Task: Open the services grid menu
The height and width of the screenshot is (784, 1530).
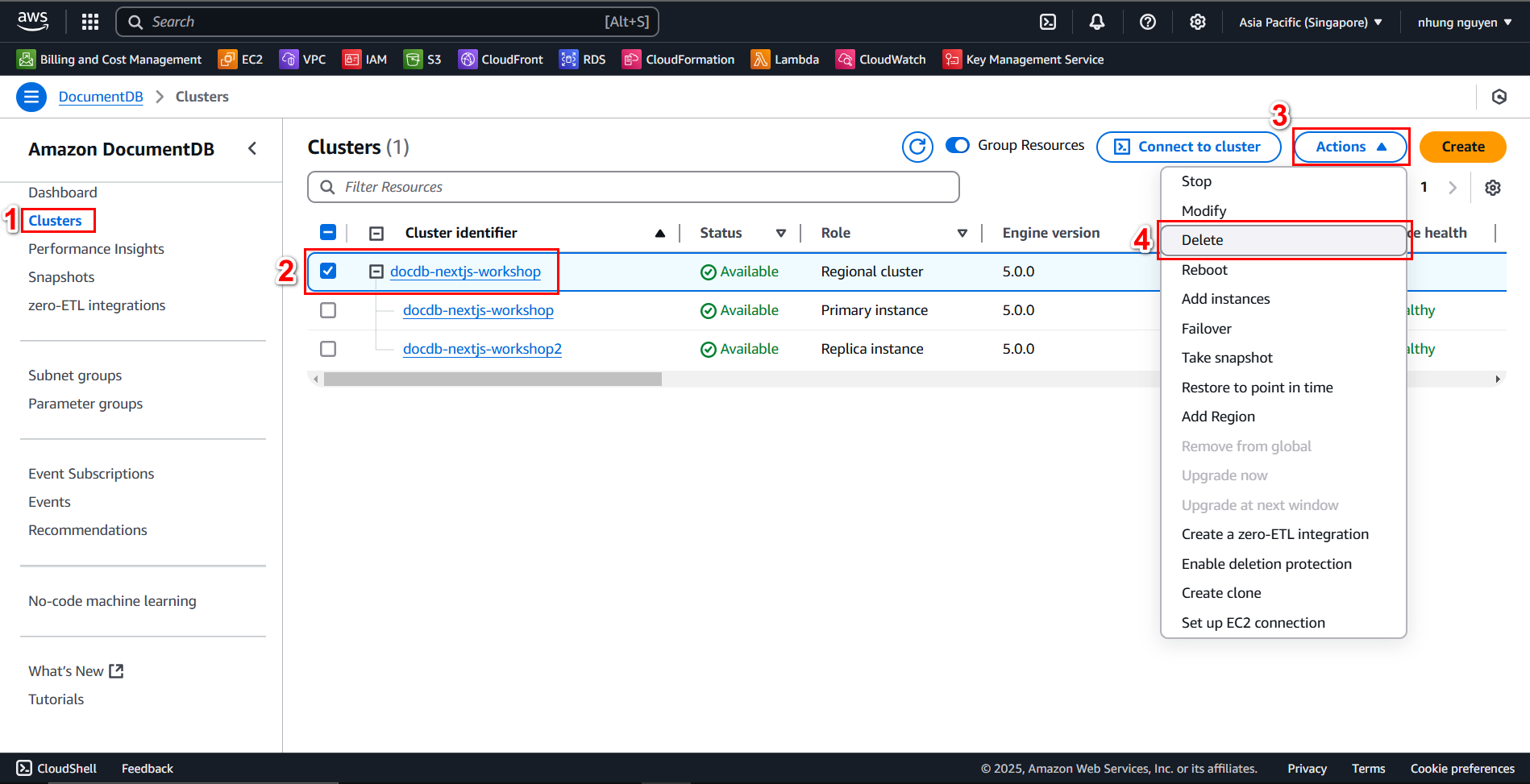Action: click(x=90, y=22)
